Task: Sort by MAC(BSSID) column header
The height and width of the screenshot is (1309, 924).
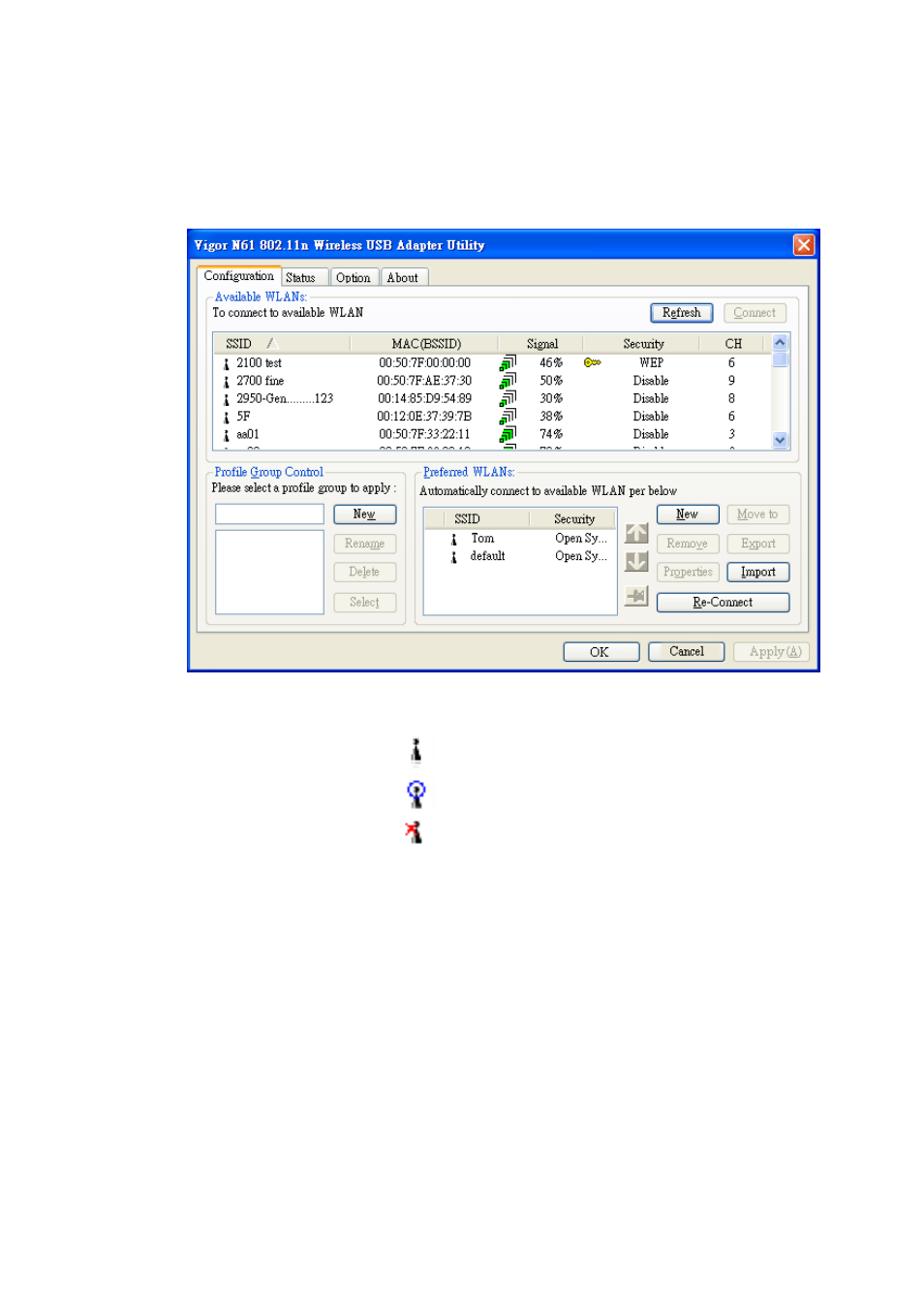Action: tap(424, 344)
